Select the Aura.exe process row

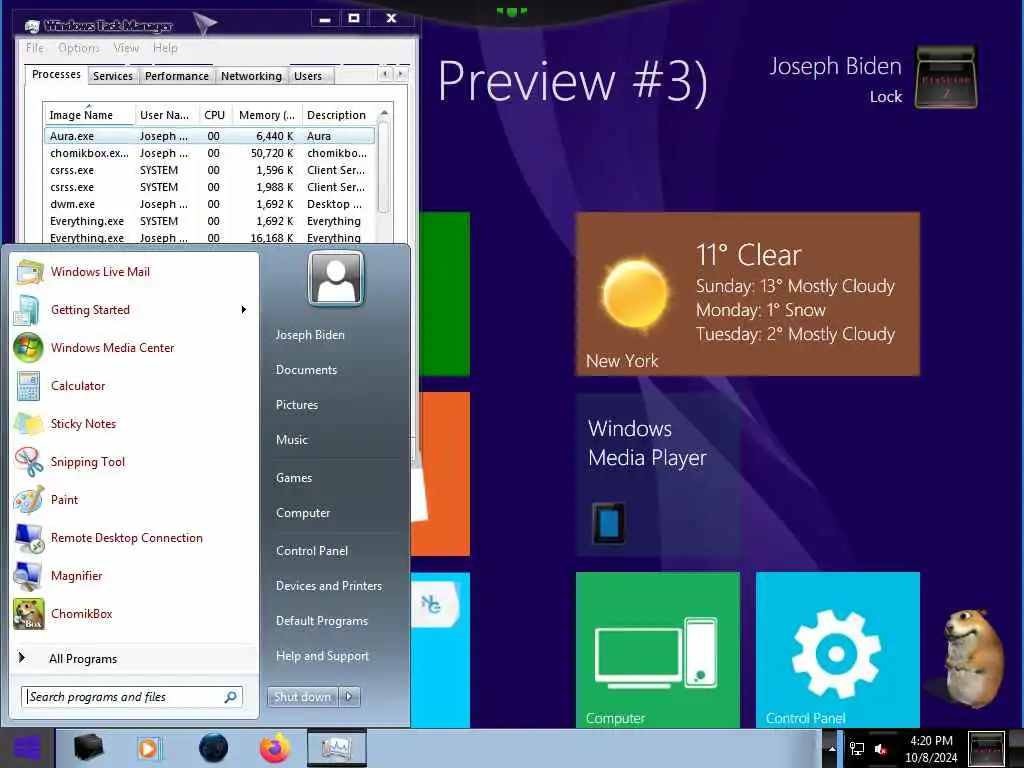(x=209, y=136)
